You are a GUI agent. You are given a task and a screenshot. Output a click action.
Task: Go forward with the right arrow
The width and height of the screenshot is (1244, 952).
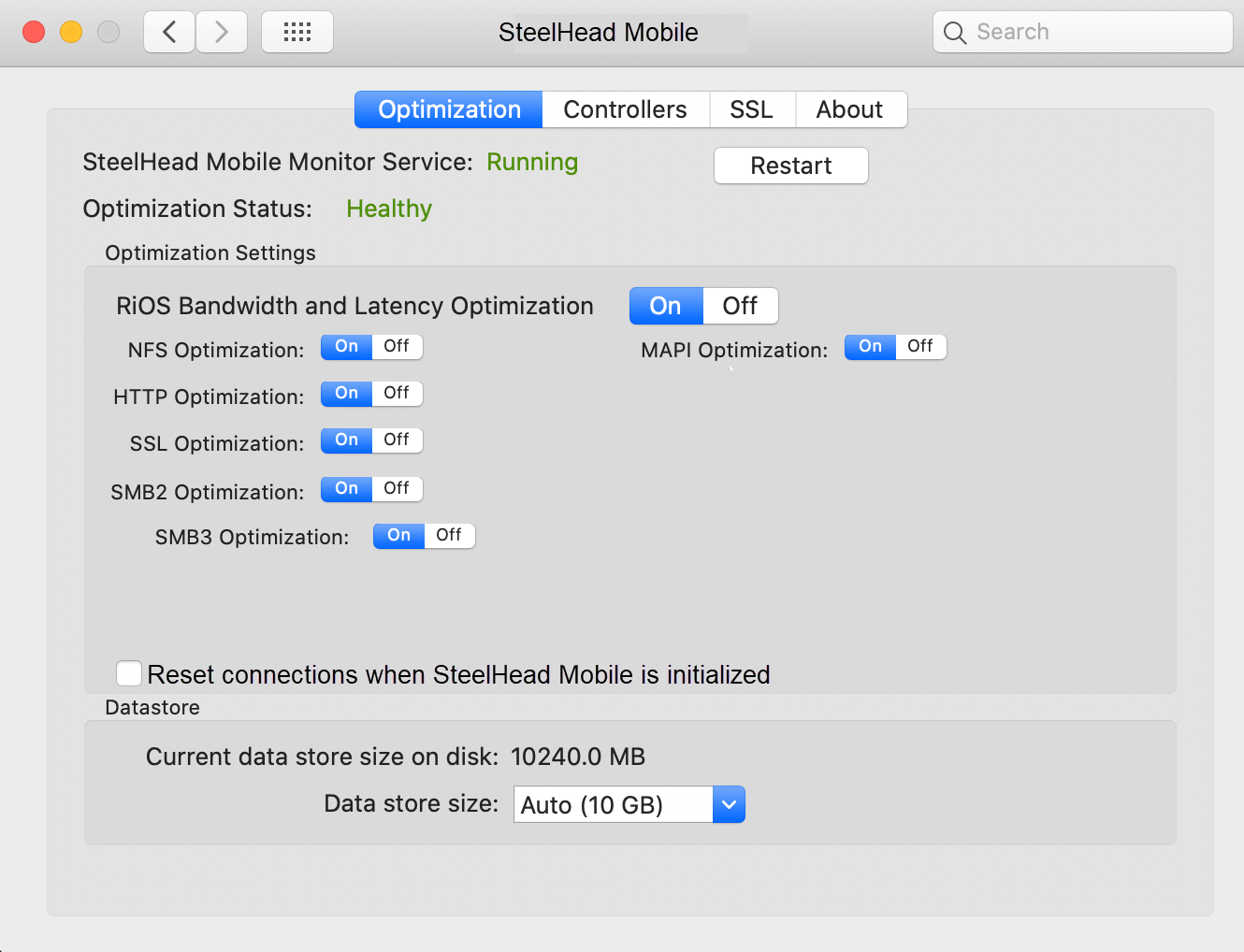pyautogui.click(x=222, y=33)
